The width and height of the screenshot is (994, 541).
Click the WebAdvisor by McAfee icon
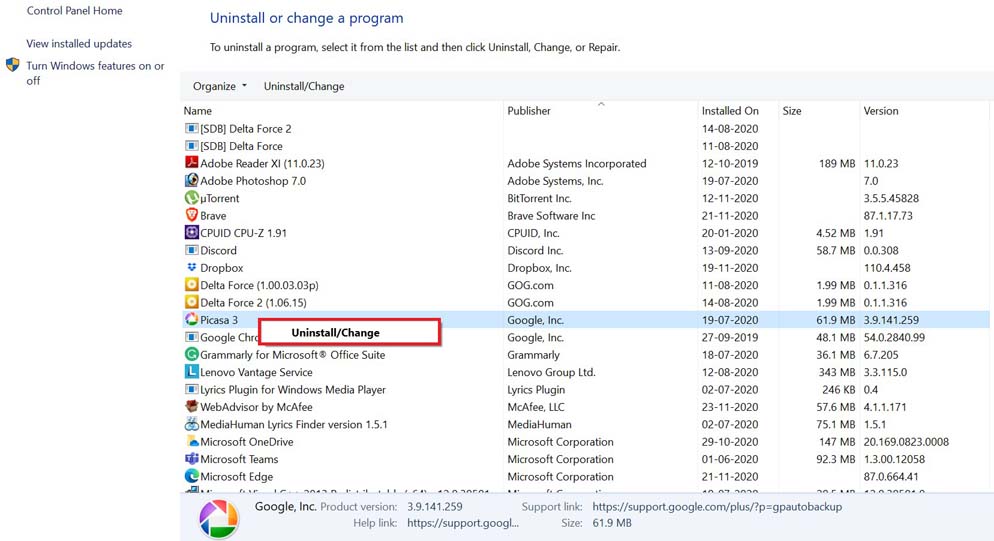point(191,406)
